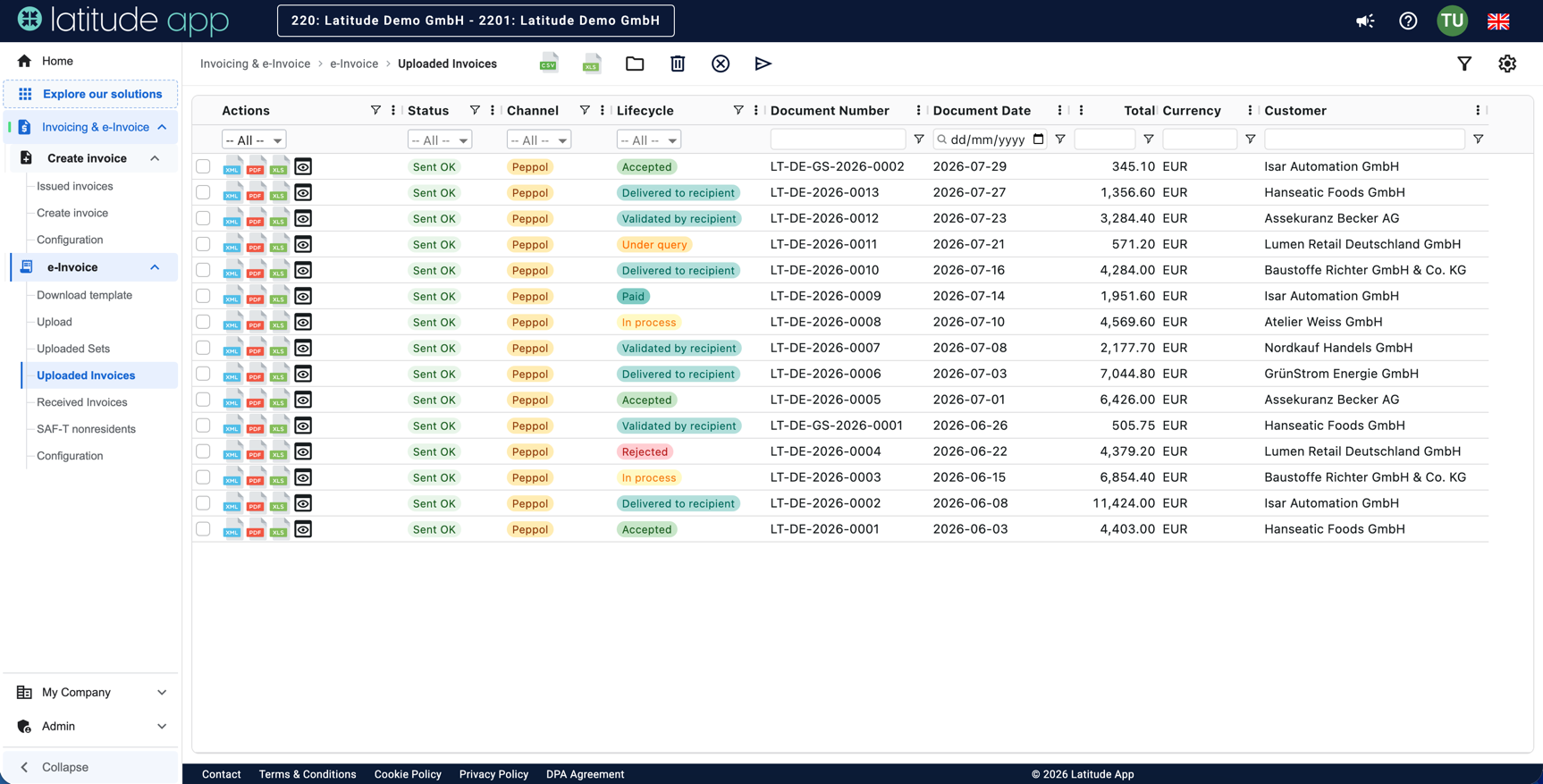Click the Lifecycle column filter icon
This screenshot has width=1543, height=784.
click(738, 110)
